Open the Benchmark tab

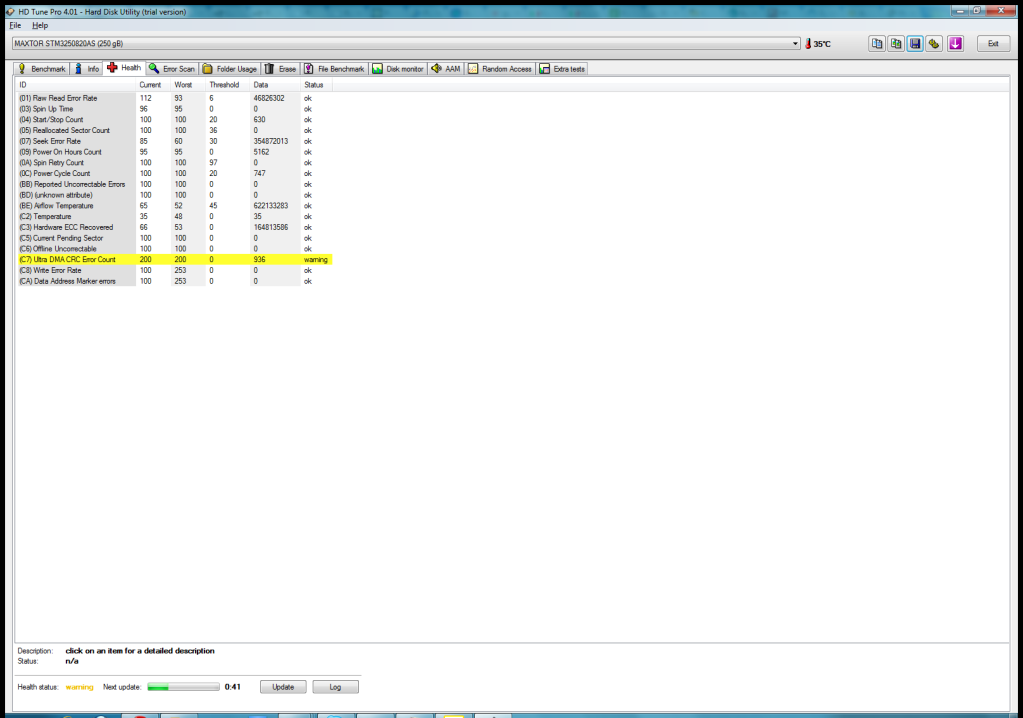tap(42, 69)
